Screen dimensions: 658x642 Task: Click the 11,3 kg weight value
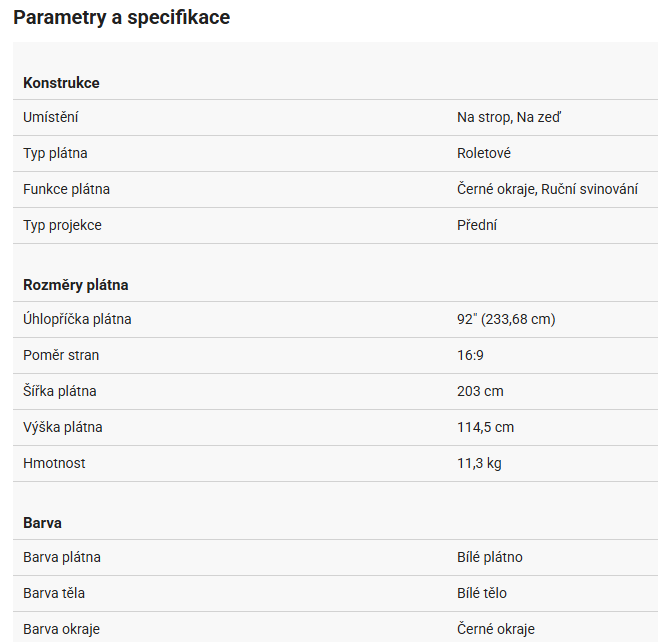click(x=479, y=464)
